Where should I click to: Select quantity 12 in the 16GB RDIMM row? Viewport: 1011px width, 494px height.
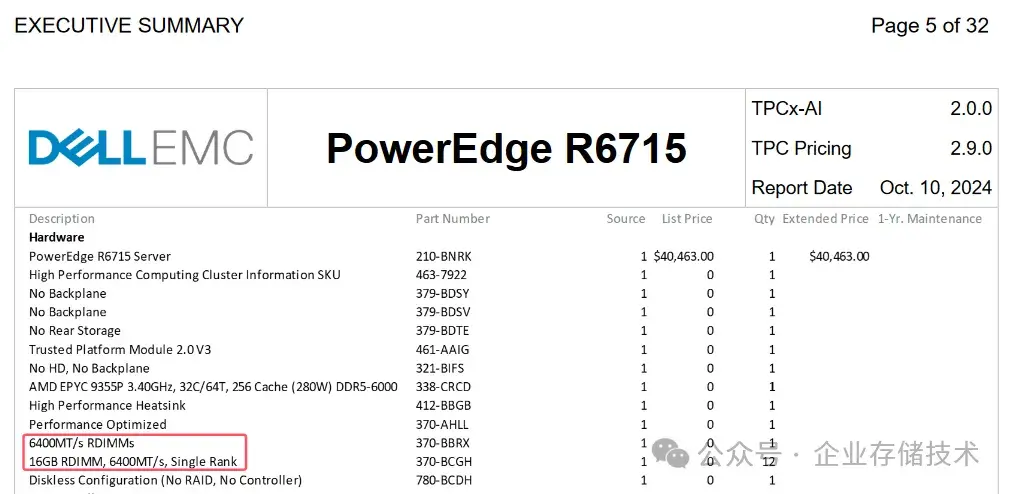tap(768, 462)
